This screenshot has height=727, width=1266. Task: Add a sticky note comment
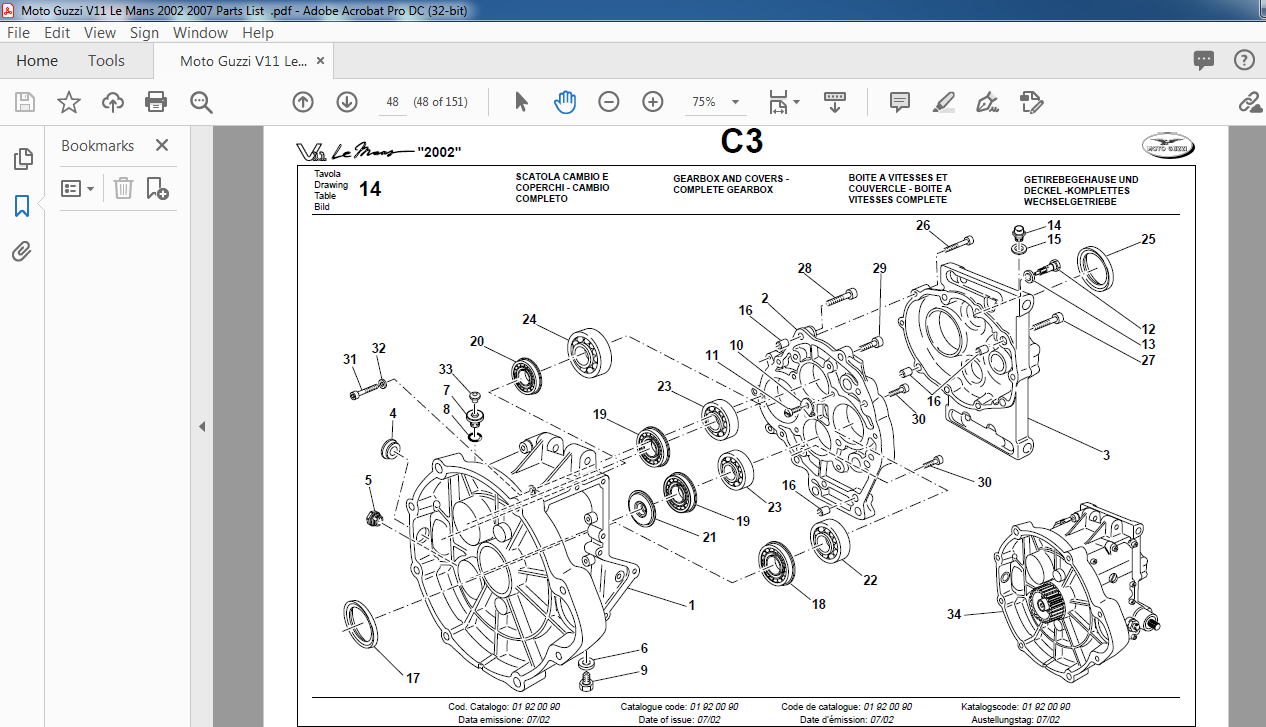pos(900,102)
